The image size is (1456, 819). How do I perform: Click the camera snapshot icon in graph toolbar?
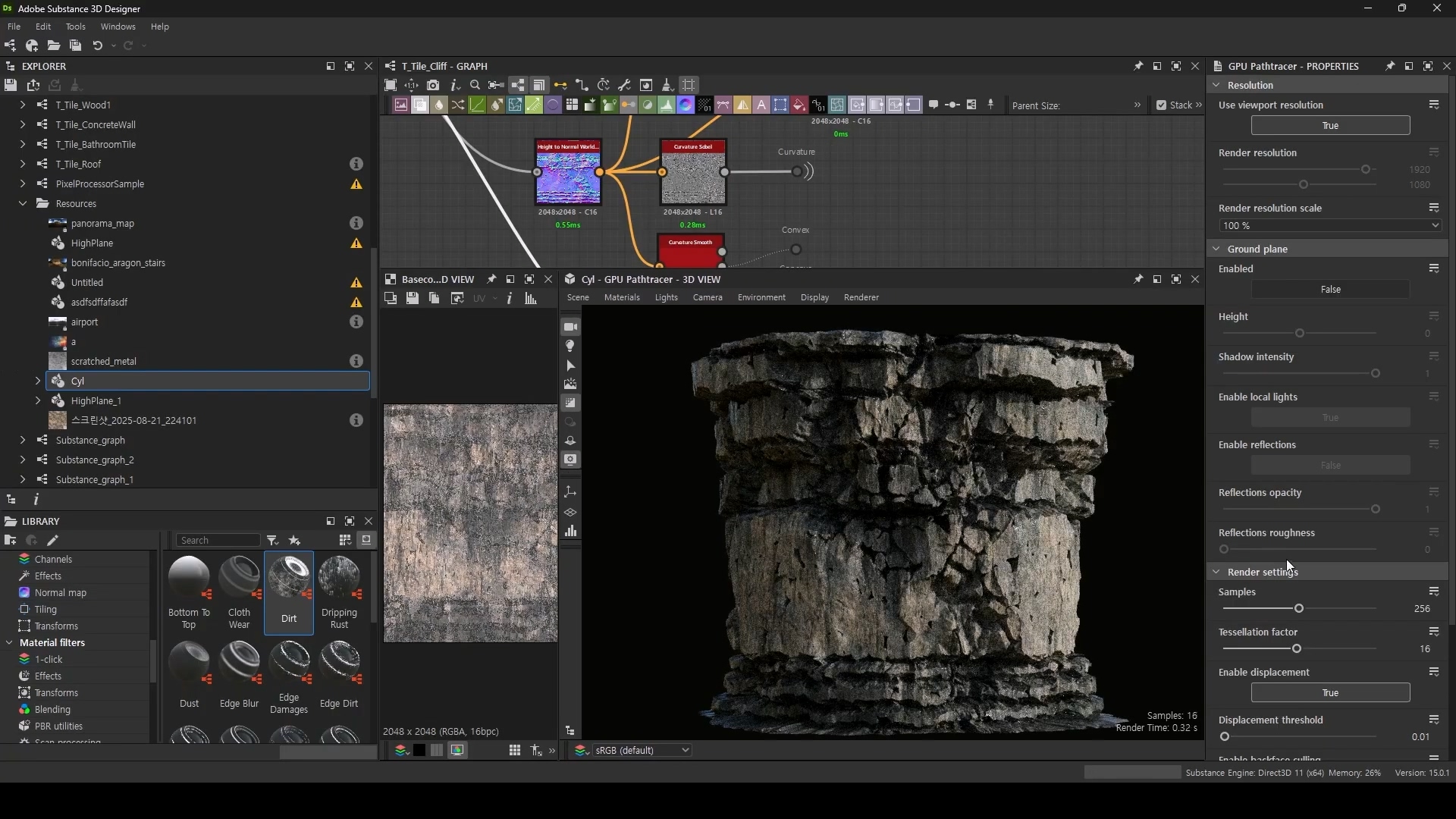pos(433,85)
